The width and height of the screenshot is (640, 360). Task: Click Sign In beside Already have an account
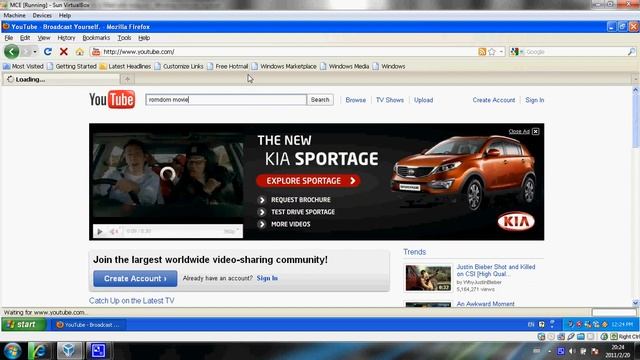(x=267, y=278)
